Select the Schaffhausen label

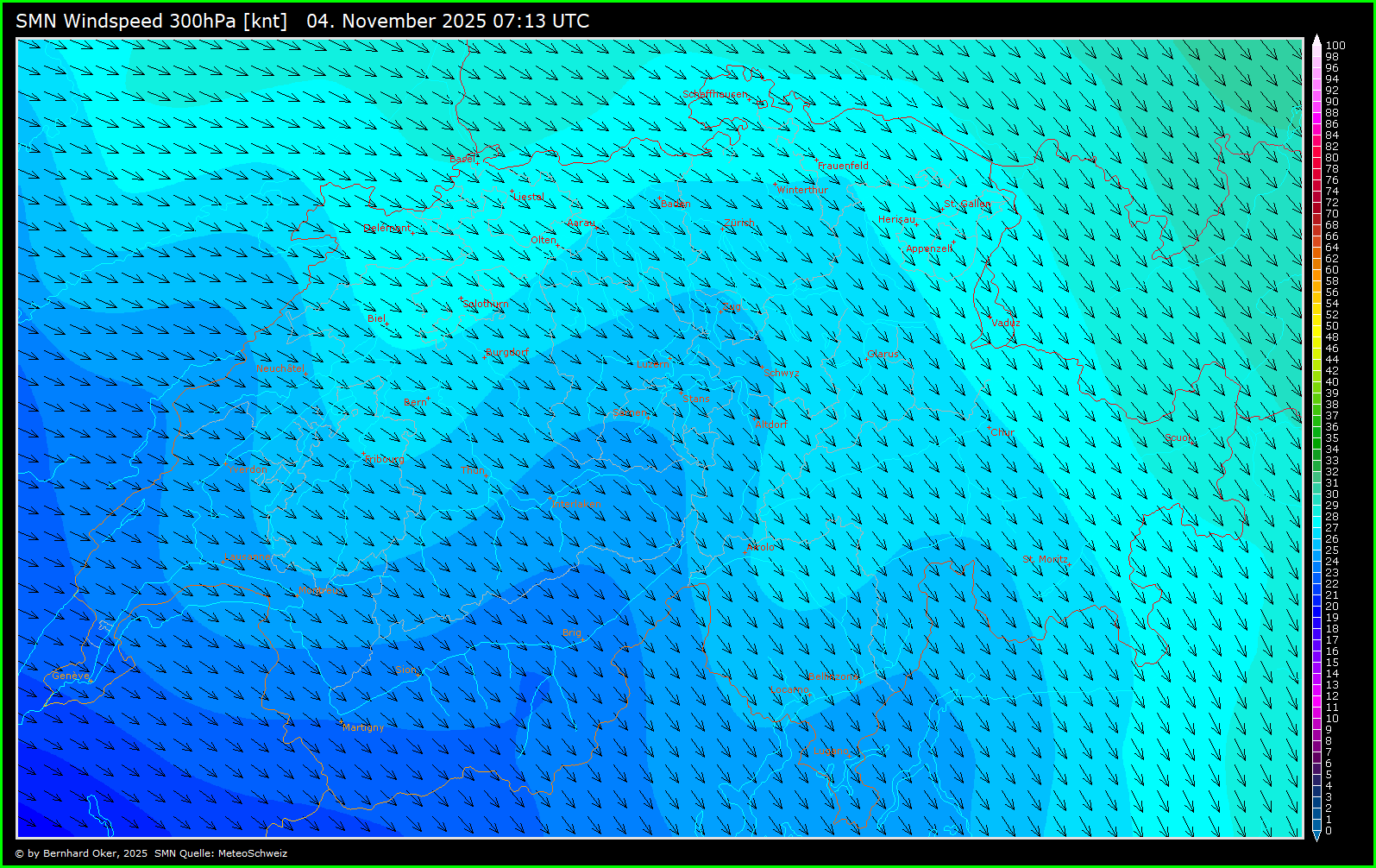click(x=713, y=94)
